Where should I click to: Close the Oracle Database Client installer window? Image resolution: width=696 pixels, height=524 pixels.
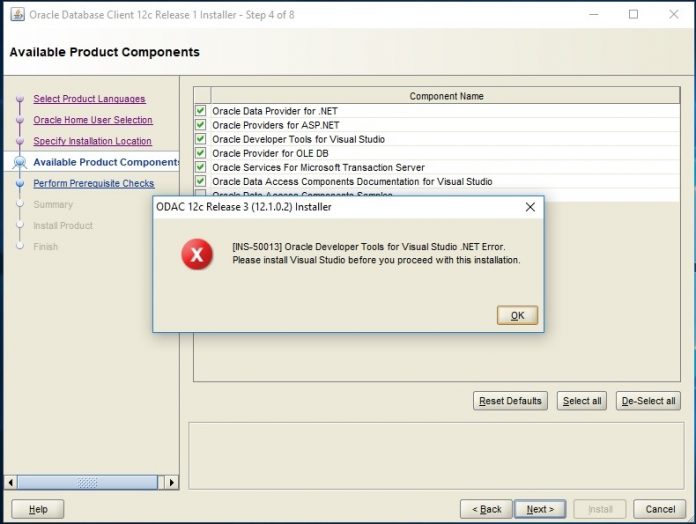(673, 15)
